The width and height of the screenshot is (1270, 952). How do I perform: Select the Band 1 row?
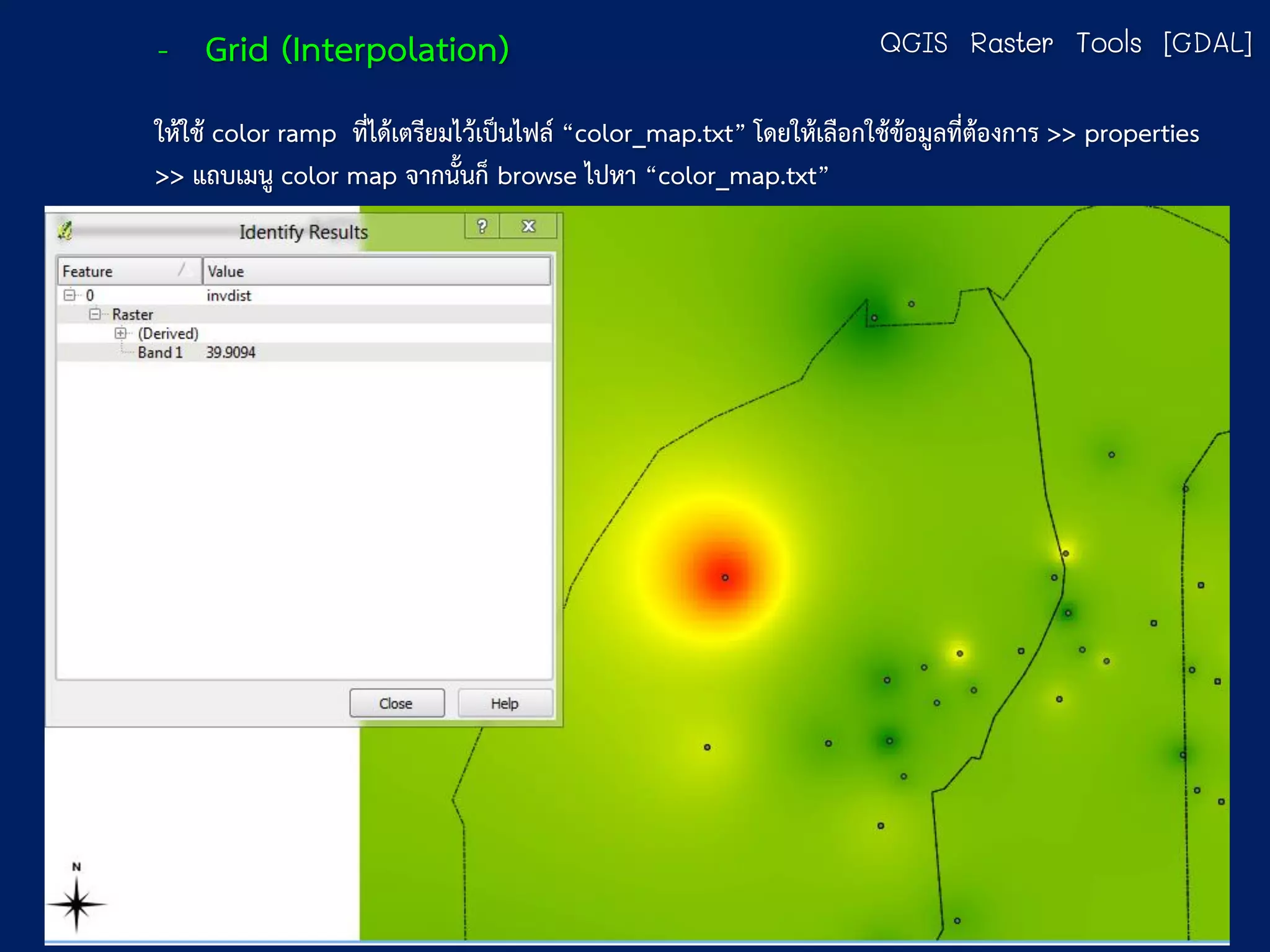coord(304,353)
